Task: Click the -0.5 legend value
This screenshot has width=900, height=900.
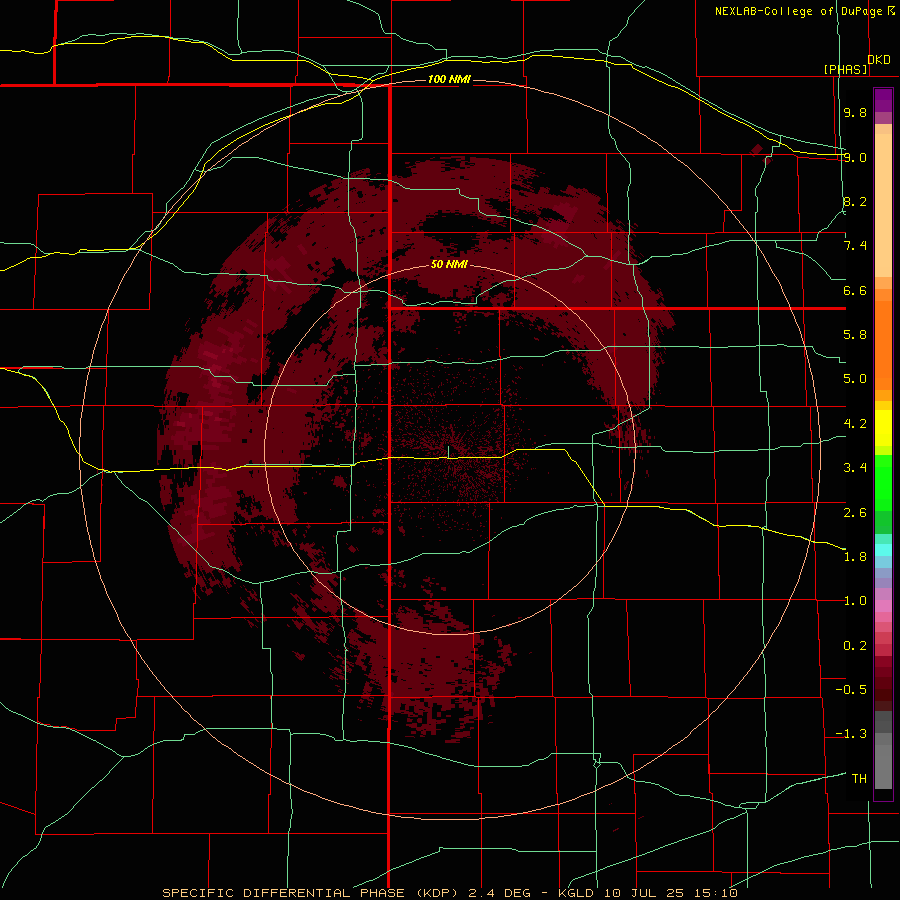Action: [x=851, y=690]
